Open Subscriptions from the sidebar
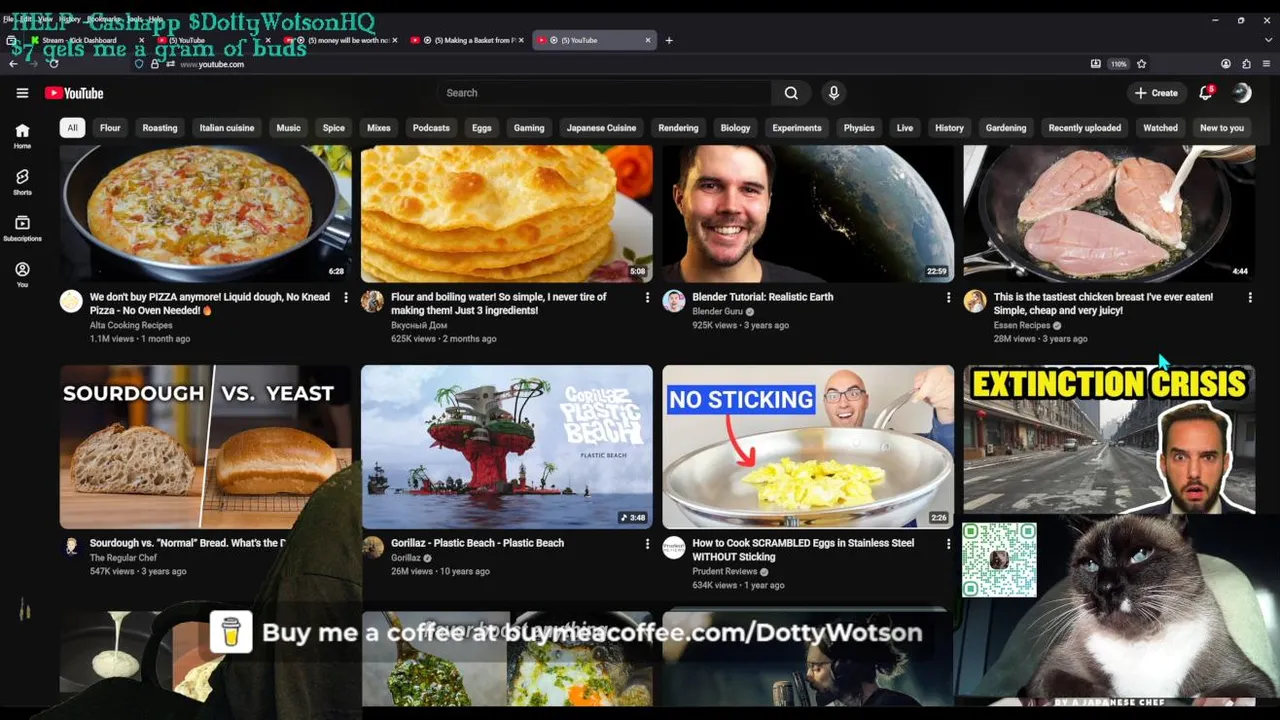Screen dimensions: 1280x720 22,228
